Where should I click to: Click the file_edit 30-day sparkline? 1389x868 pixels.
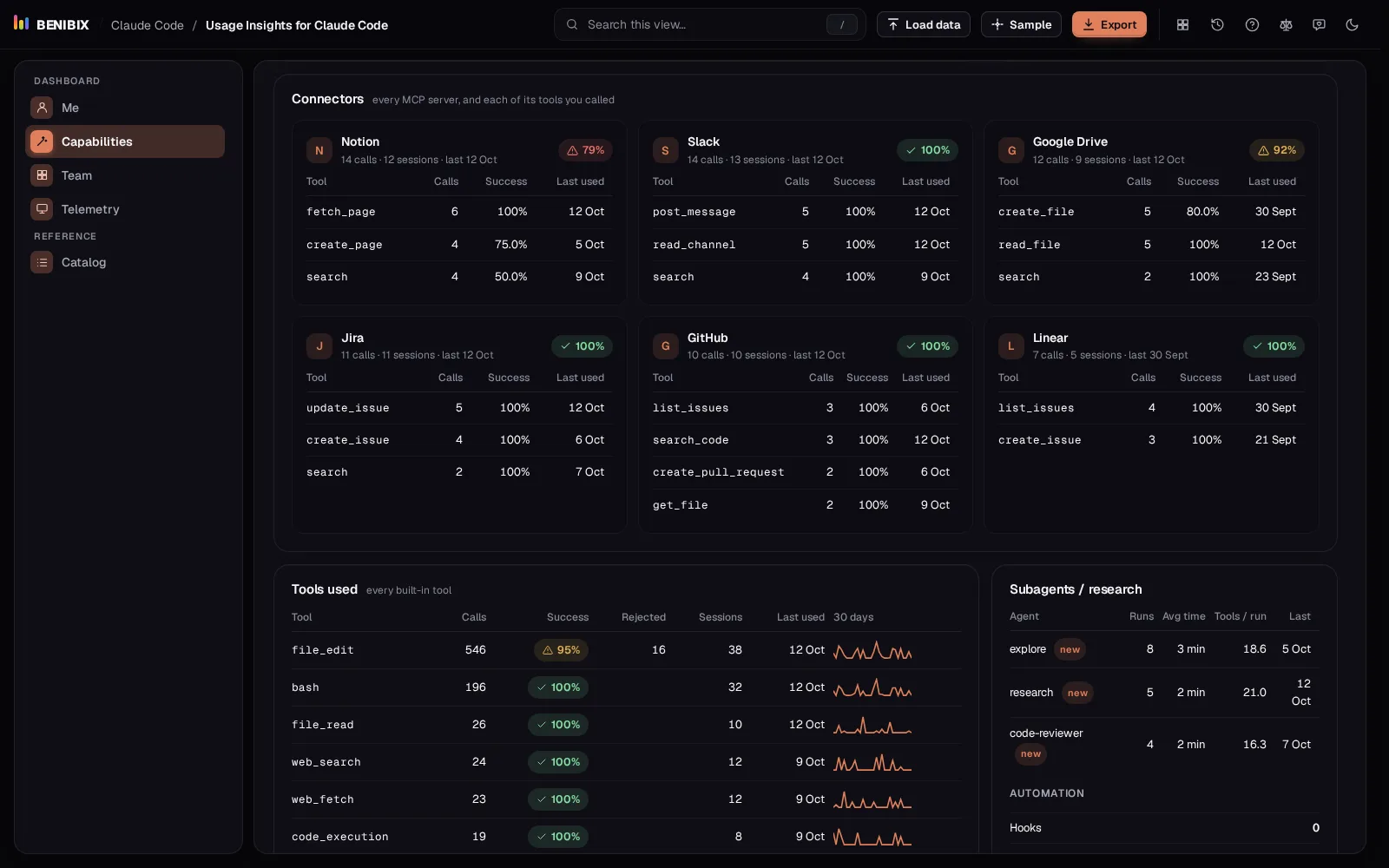pyautogui.click(x=872, y=650)
